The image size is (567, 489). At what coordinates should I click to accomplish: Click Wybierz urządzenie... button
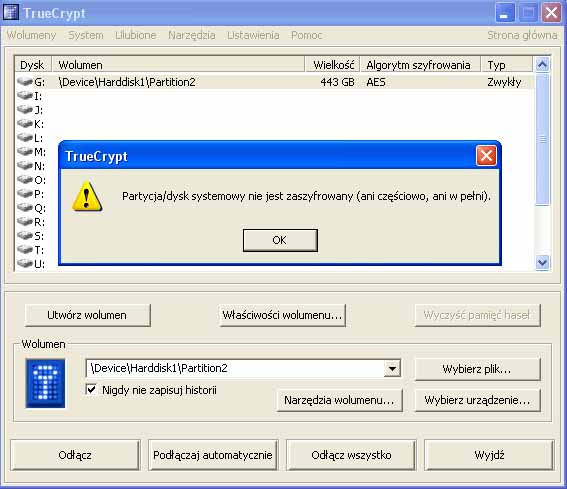click(477, 400)
